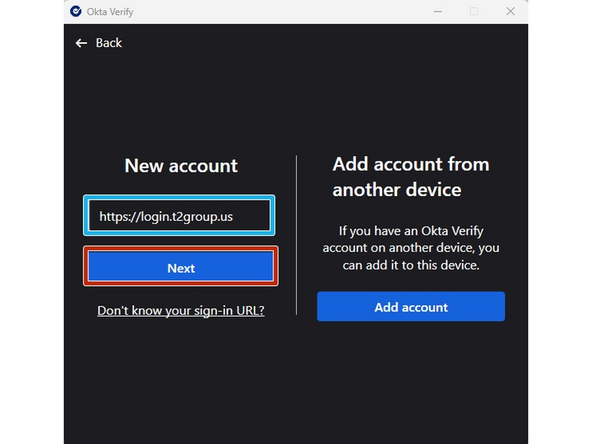Click the "Add account from another device" heading
The width and height of the screenshot is (592, 444).
(411, 177)
